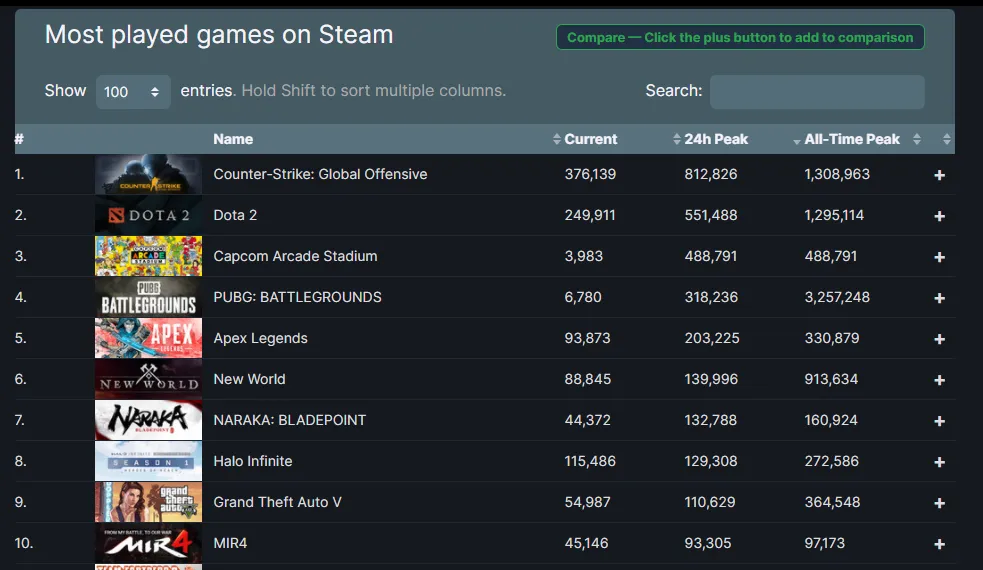Click sort arrows in last header column

coord(947,139)
